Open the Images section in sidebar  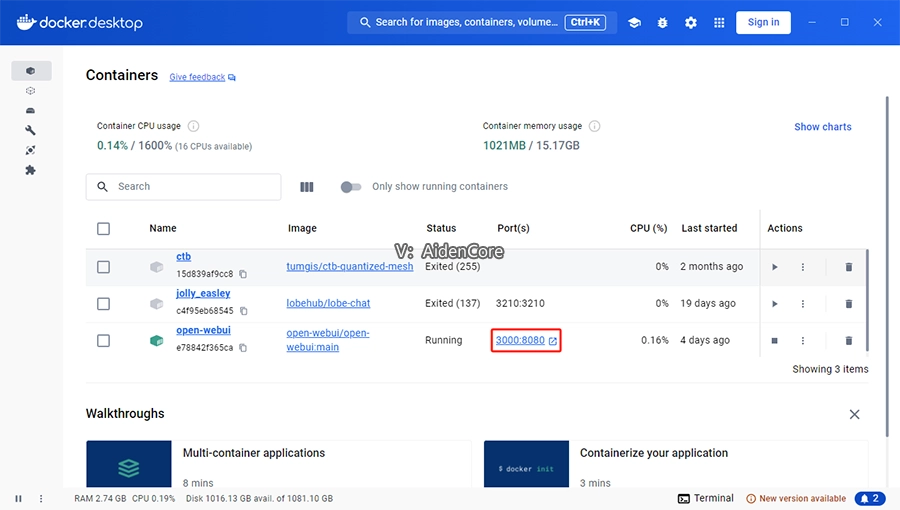(30, 91)
